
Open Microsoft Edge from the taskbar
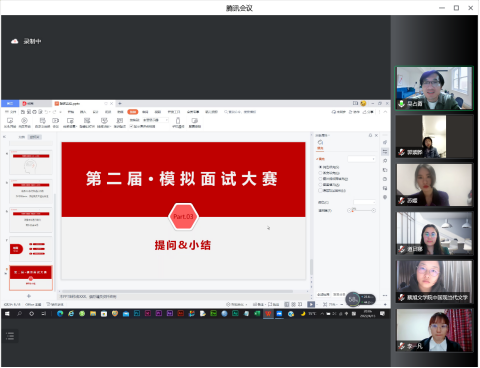[x=60, y=314]
